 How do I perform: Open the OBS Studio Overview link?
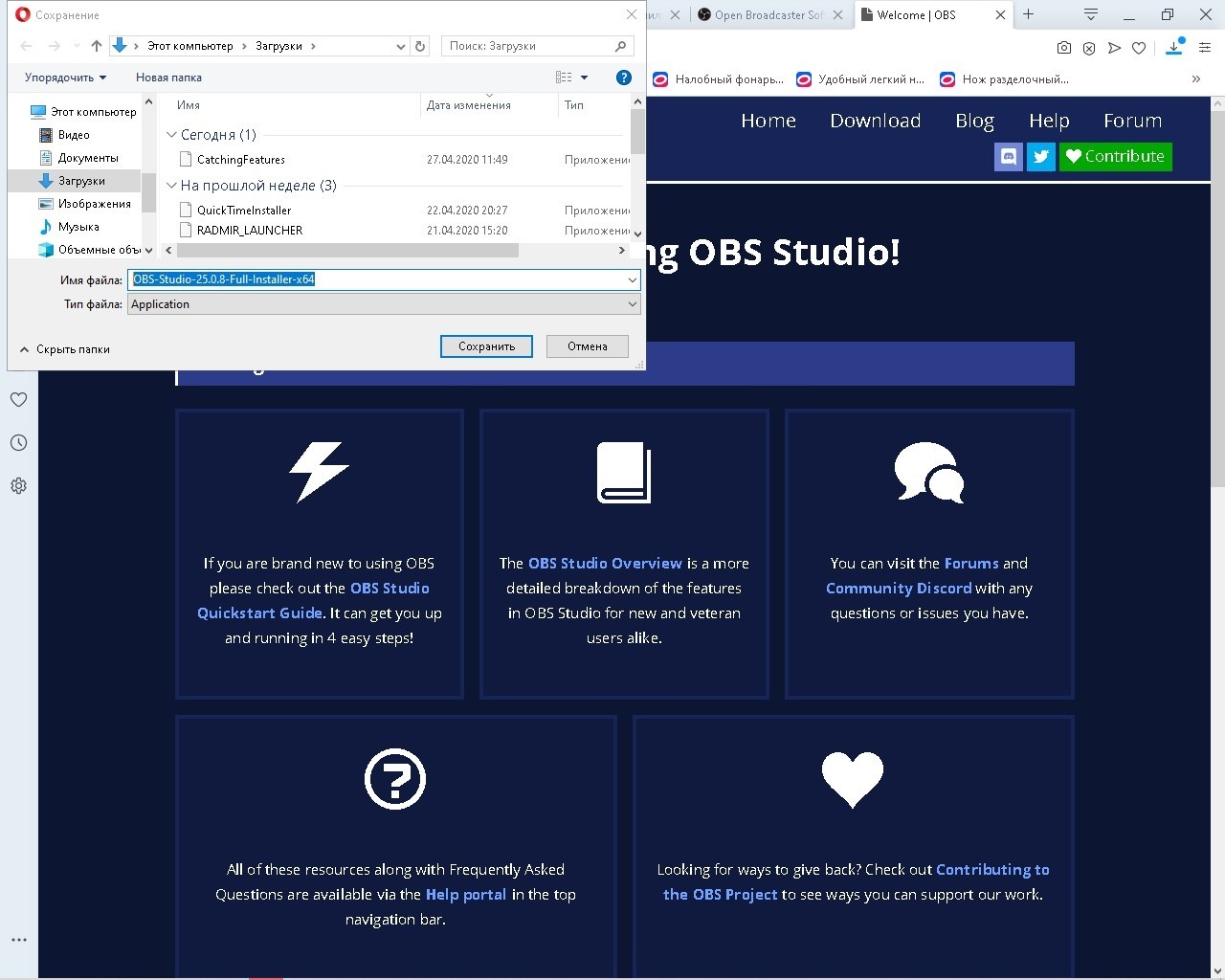tap(606, 564)
